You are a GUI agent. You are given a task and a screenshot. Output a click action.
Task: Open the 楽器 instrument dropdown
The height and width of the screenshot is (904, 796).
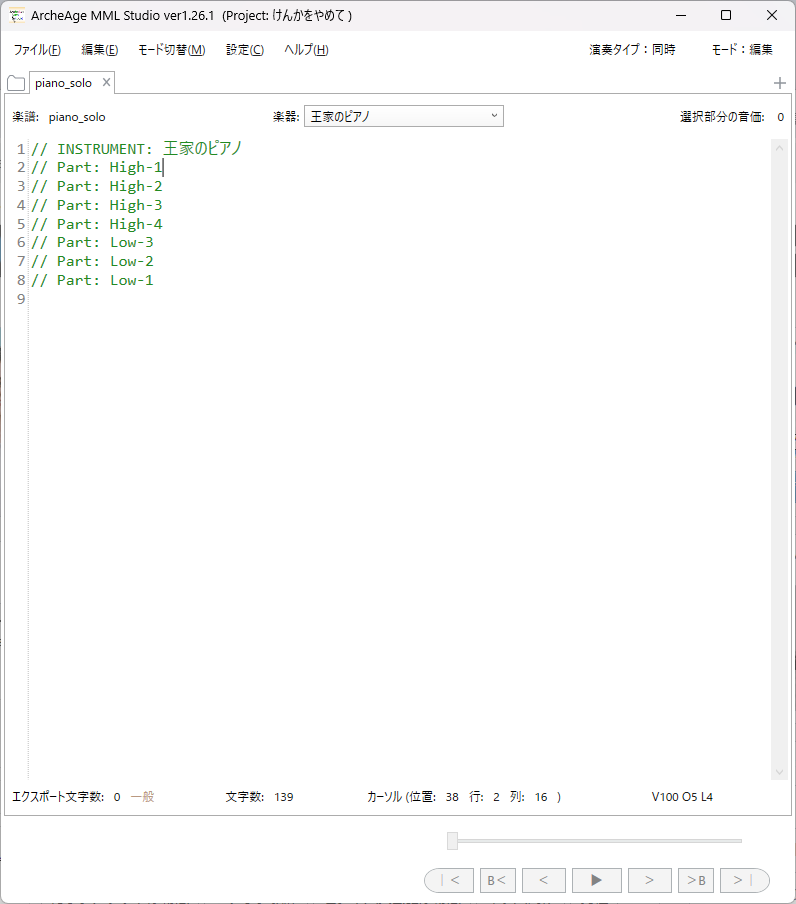click(403, 116)
